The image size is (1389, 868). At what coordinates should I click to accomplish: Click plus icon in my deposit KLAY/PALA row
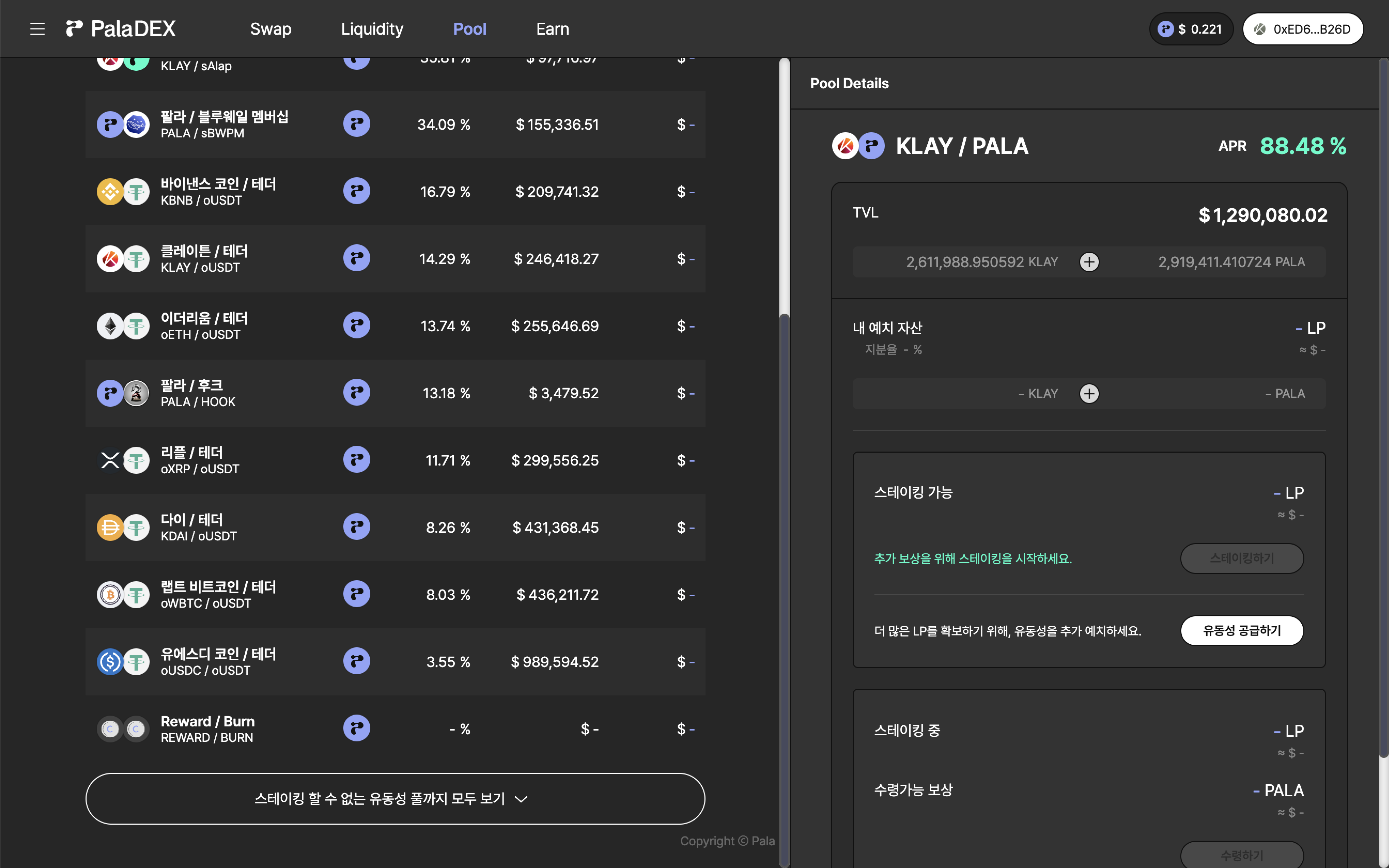tap(1089, 393)
